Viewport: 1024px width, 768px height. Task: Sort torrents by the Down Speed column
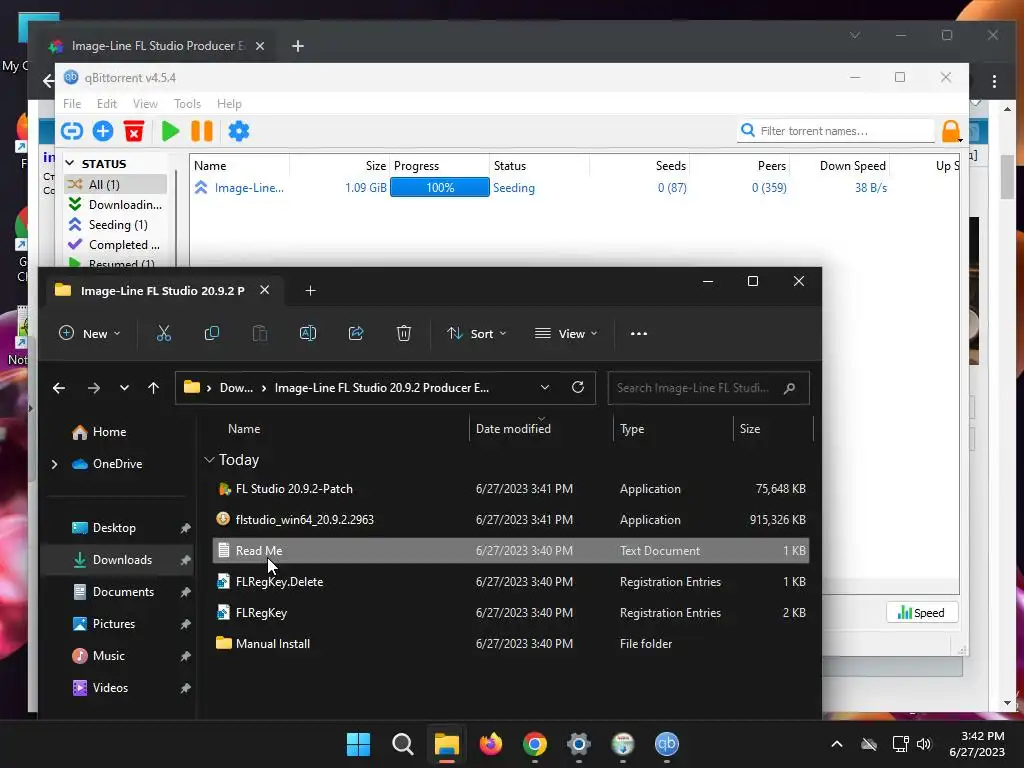pos(852,166)
